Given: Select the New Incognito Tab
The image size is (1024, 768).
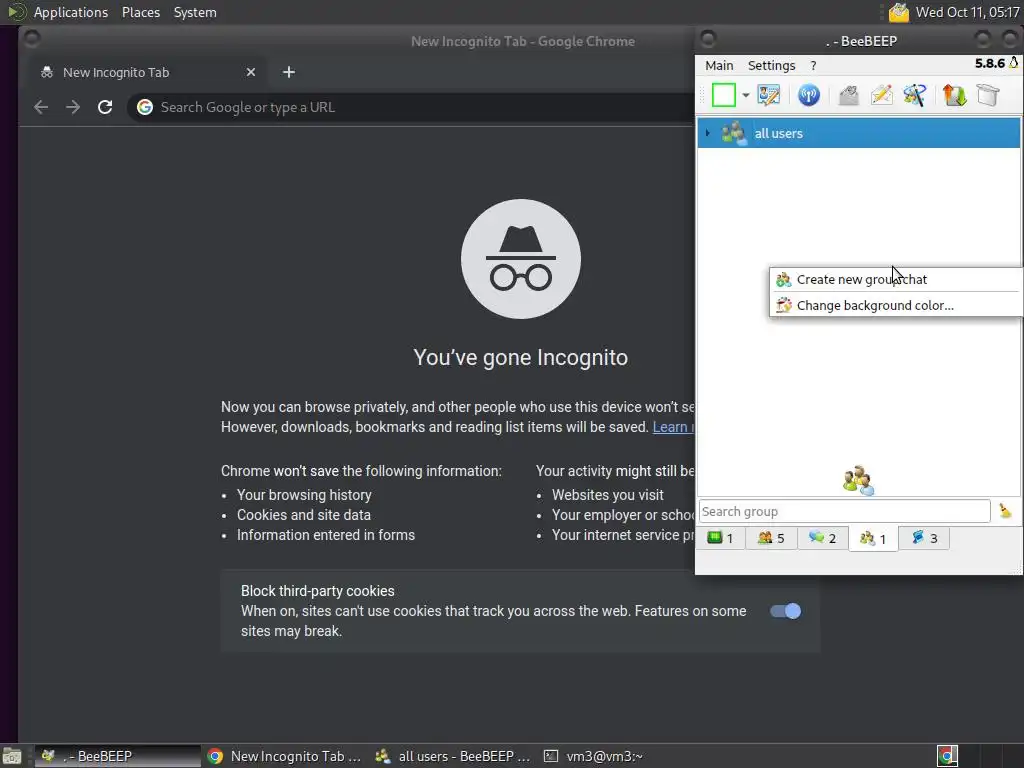Looking at the screenshot, I should point(145,72).
